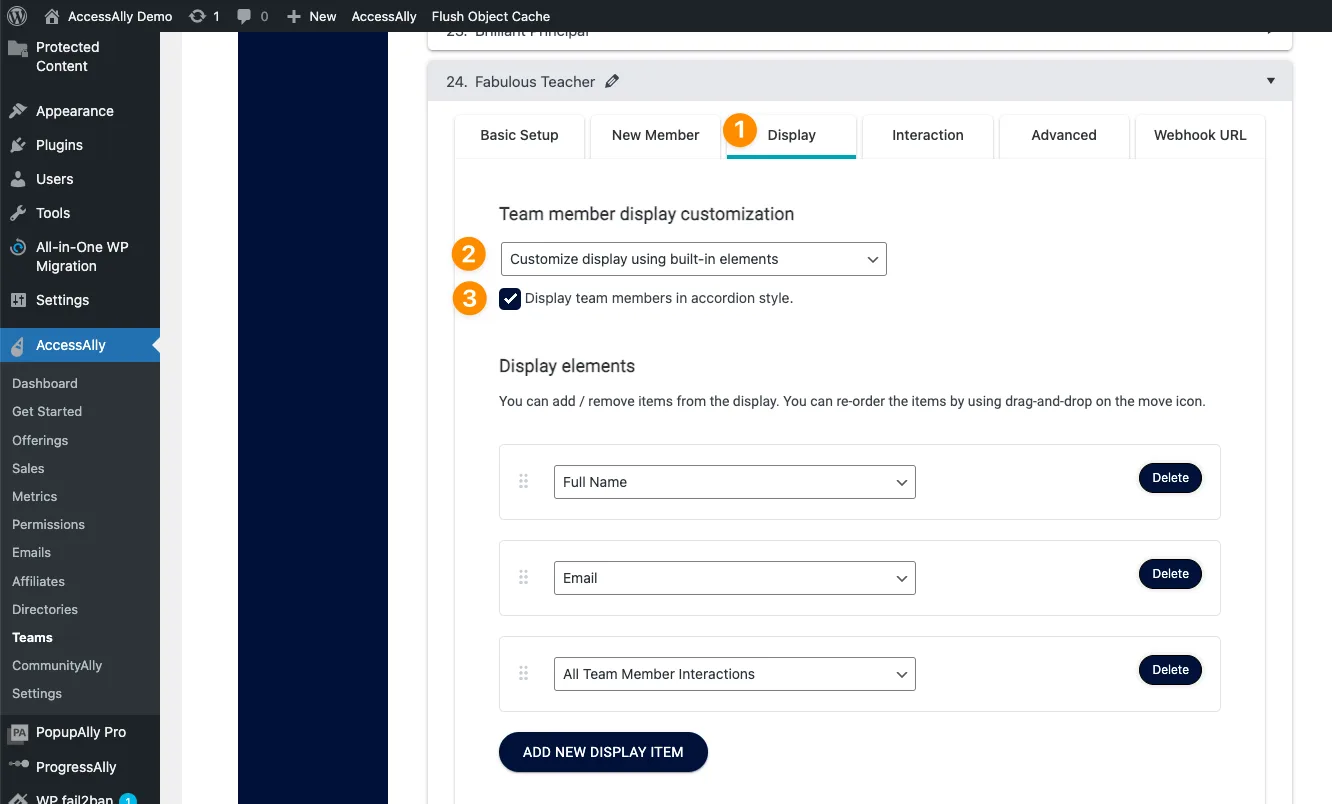Open the Basic Setup tab
Screen dimensions: 1332x804
pyautogui.click(x=519, y=135)
